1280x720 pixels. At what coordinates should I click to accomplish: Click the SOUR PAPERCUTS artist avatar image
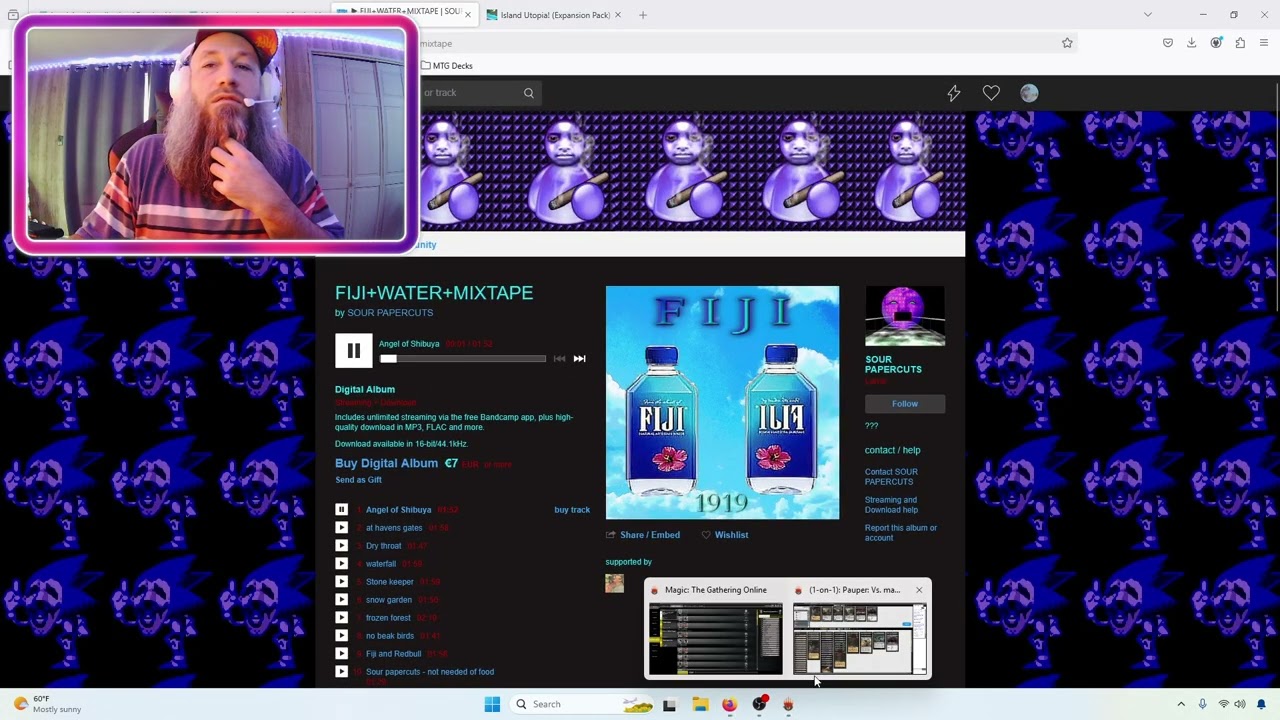click(905, 316)
